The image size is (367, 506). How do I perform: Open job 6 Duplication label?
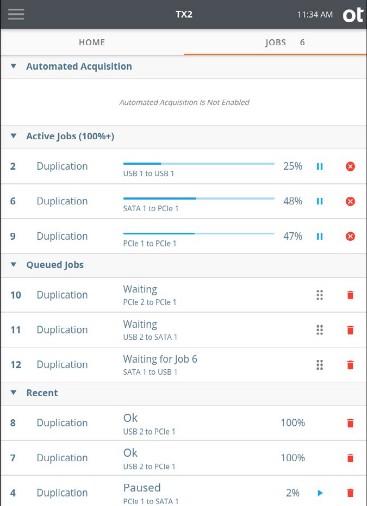coord(62,201)
